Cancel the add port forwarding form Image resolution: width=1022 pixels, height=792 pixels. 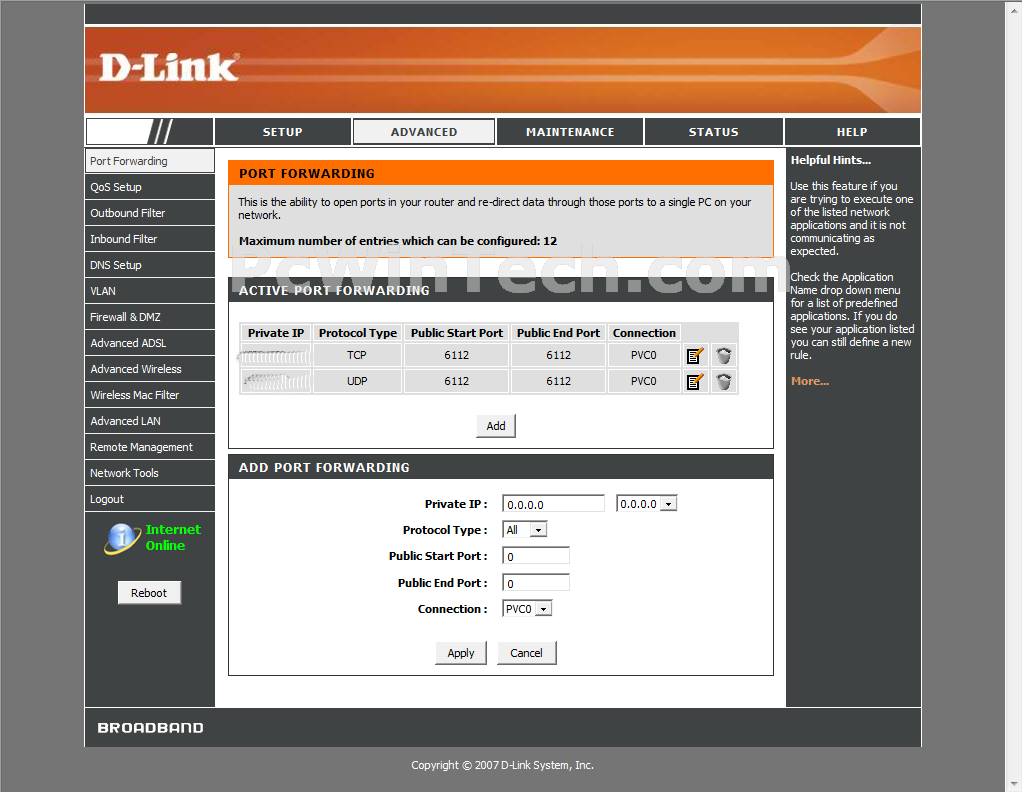click(x=527, y=653)
